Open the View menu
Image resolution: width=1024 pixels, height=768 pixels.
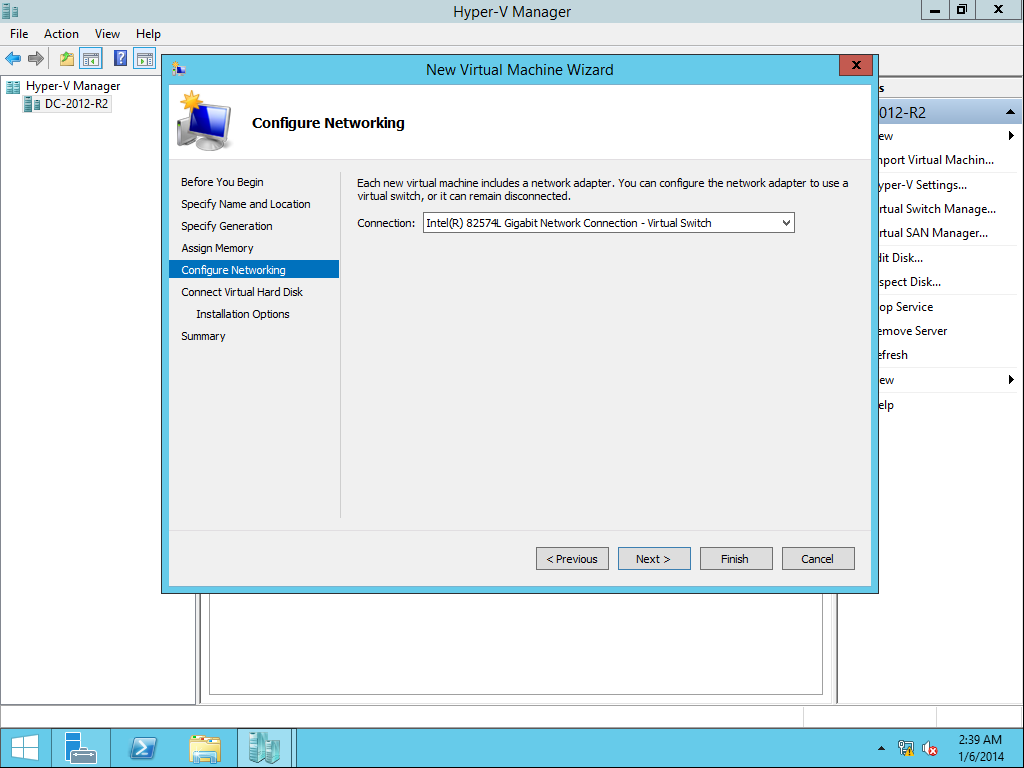tap(107, 34)
